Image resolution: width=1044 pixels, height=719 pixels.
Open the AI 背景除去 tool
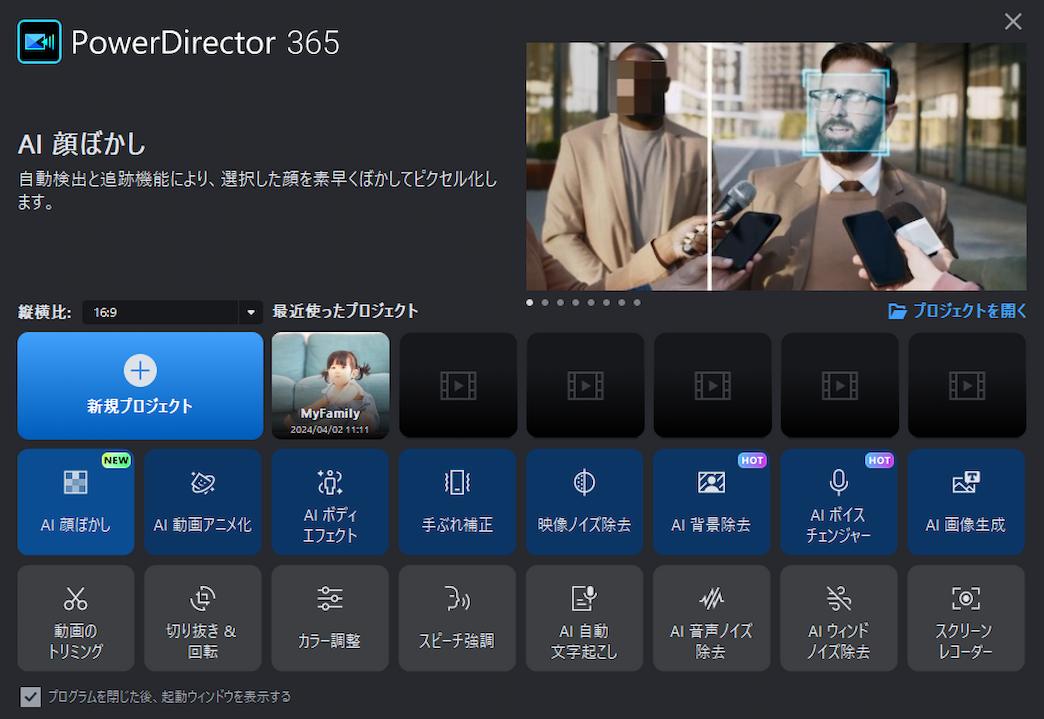pos(711,502)
